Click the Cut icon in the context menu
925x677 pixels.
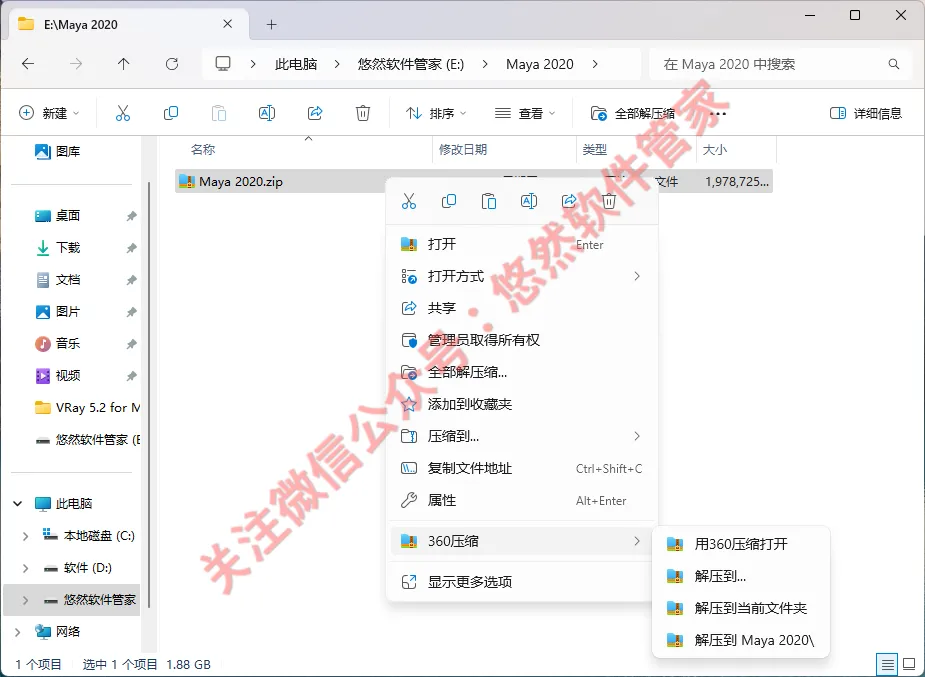409,202
